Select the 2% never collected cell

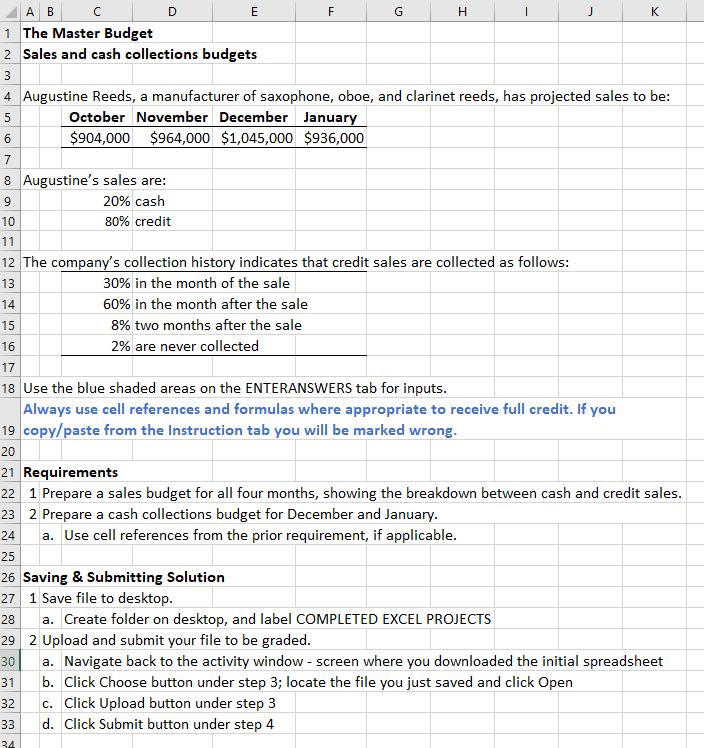(x=97, y=346)
